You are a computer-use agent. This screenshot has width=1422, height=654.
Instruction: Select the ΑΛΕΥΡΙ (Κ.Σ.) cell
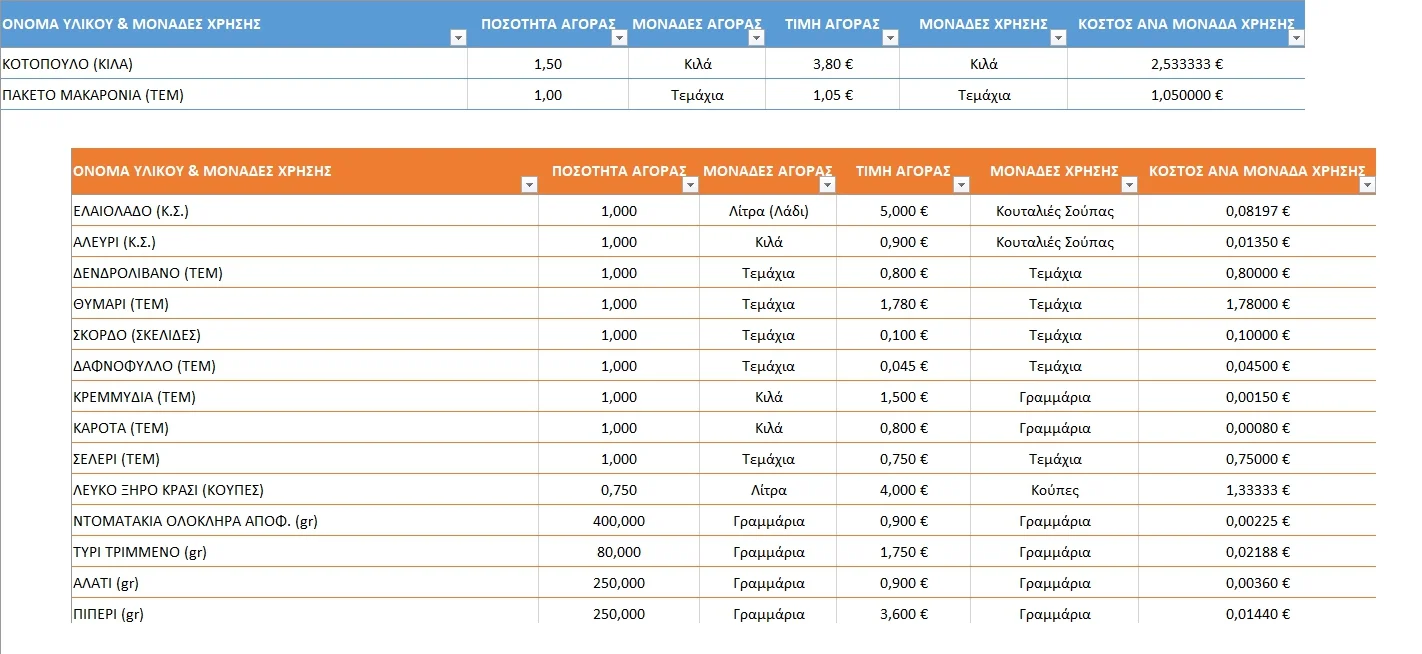pos(305,242)
